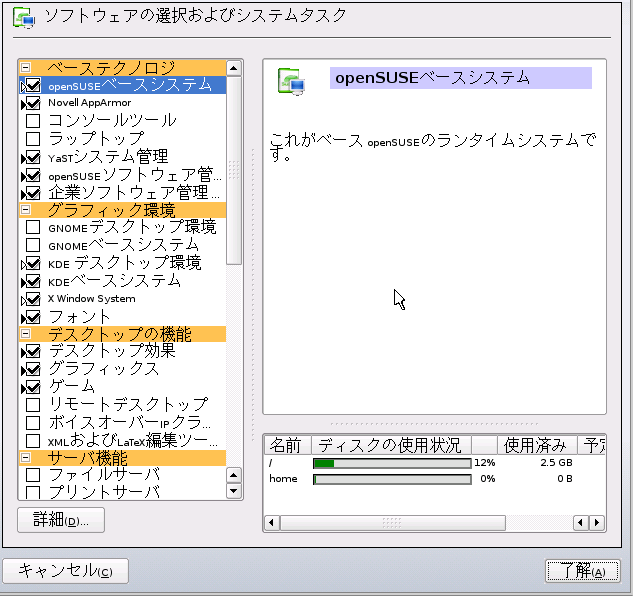633x596 pixels.
Task: Select the デスクトップ効果 row text
Action: point(112,351)
